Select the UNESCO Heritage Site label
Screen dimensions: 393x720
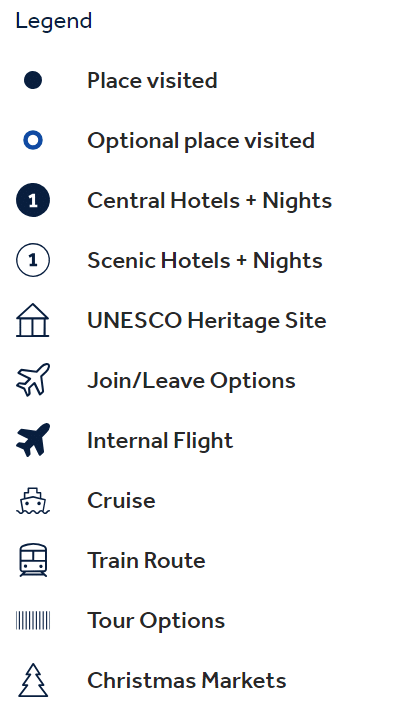207,321
